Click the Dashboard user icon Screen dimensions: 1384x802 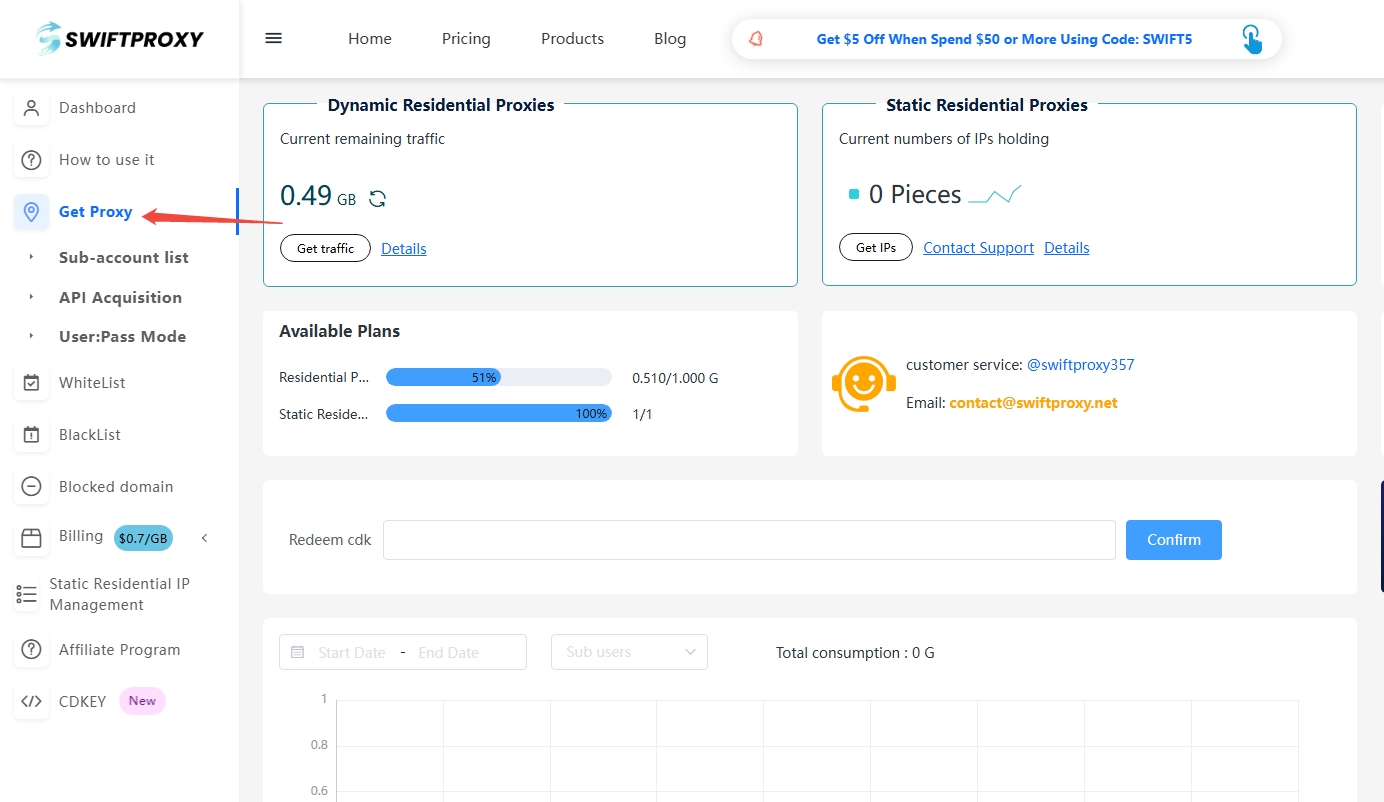(x=31, y=108)
